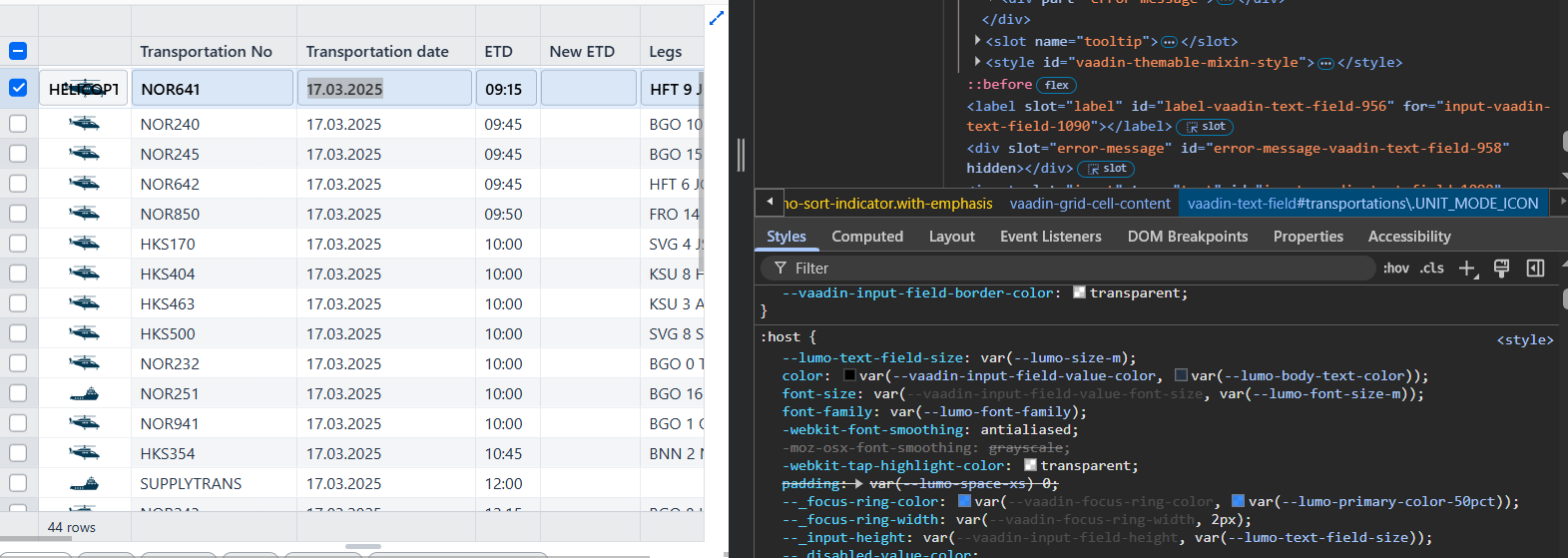The width and height of the screenshot is (1568, 558).
Task: Select the vaadin-grid-cell-content breadcrumb
Action: 1089,204
